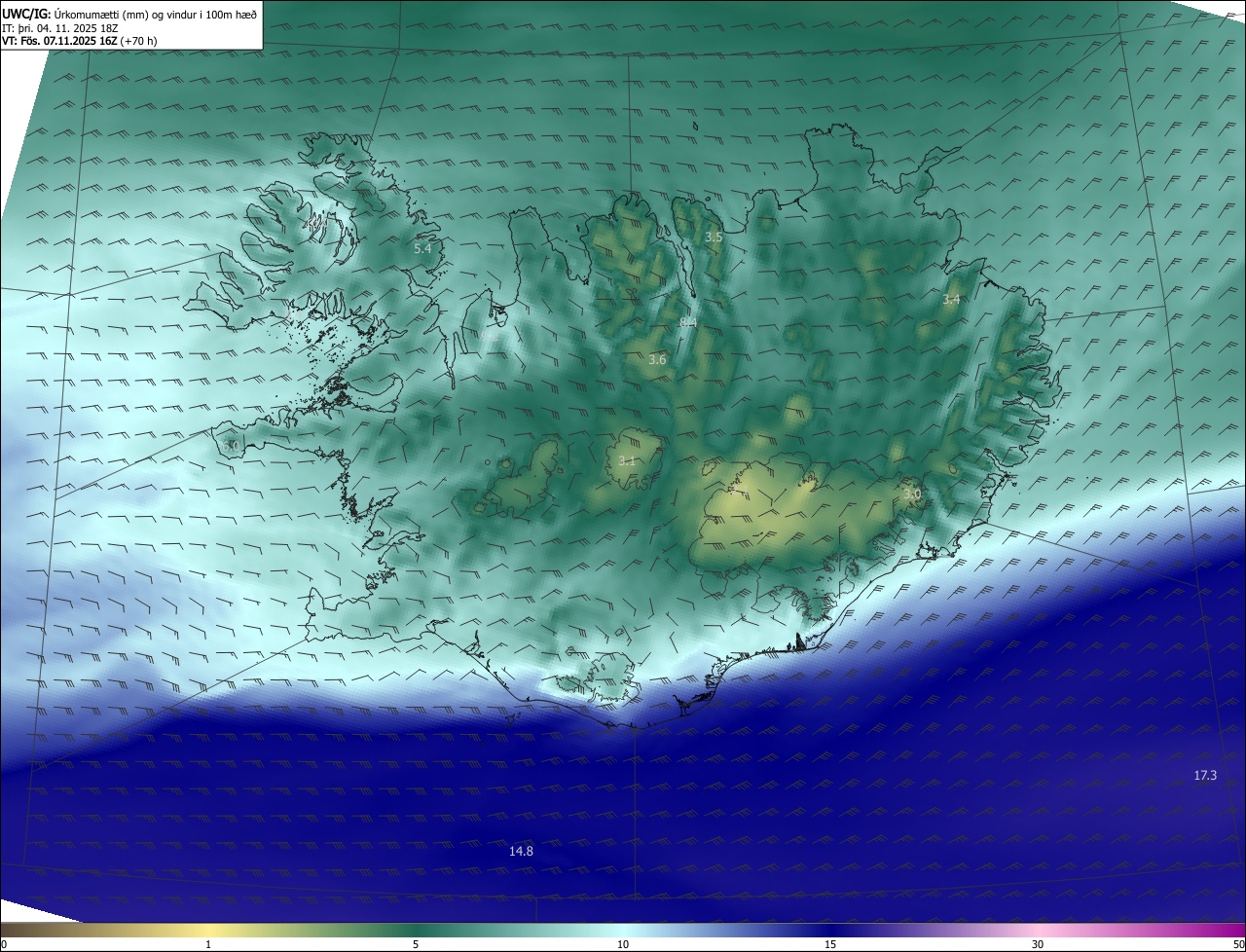Click the "1" tick label on the scale
1246x952 pixels.
click(208, 944)
